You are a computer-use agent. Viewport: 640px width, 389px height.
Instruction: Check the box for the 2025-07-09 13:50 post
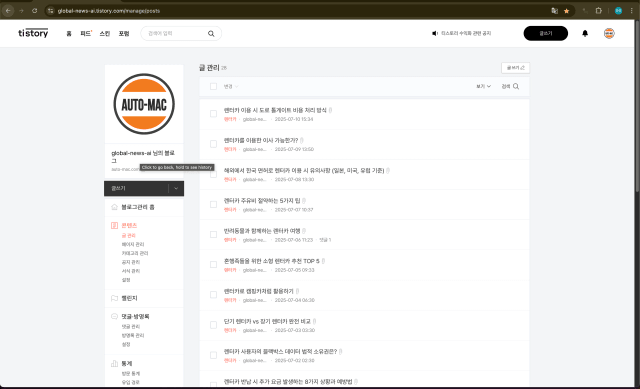click(213, 144)
